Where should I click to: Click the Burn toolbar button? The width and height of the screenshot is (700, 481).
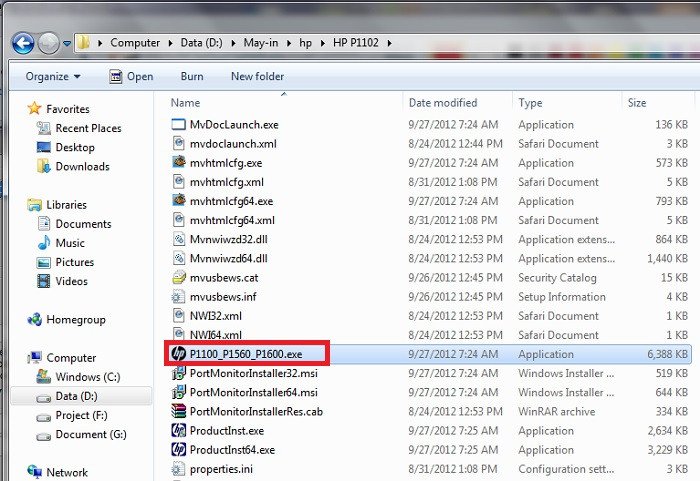(192, 76)
